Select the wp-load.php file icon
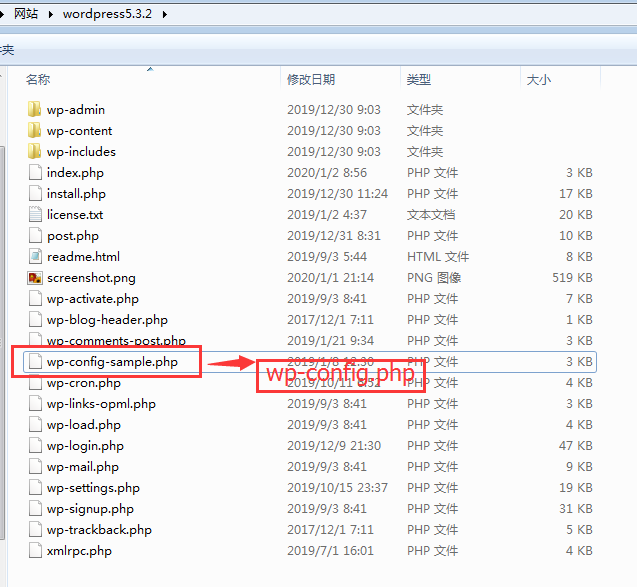Image resolution: width=637 pixels, height=587 pixels. coord(35,425)
